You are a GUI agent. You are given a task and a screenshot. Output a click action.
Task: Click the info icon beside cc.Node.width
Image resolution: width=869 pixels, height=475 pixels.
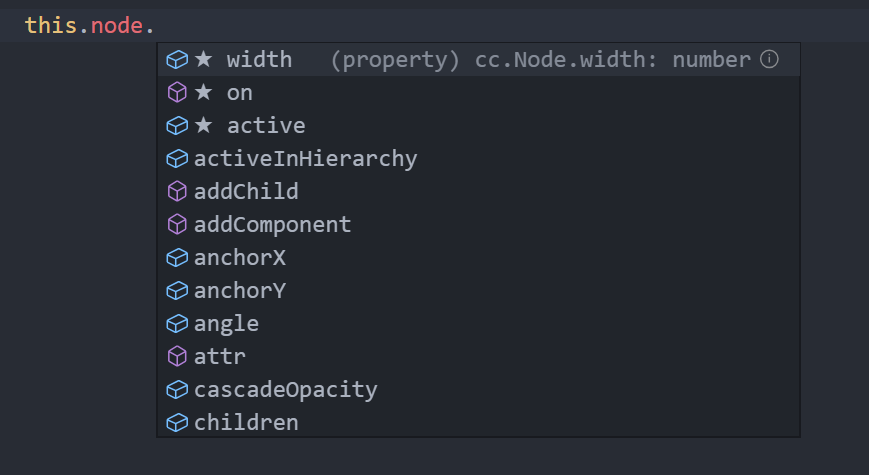point(769,59)
